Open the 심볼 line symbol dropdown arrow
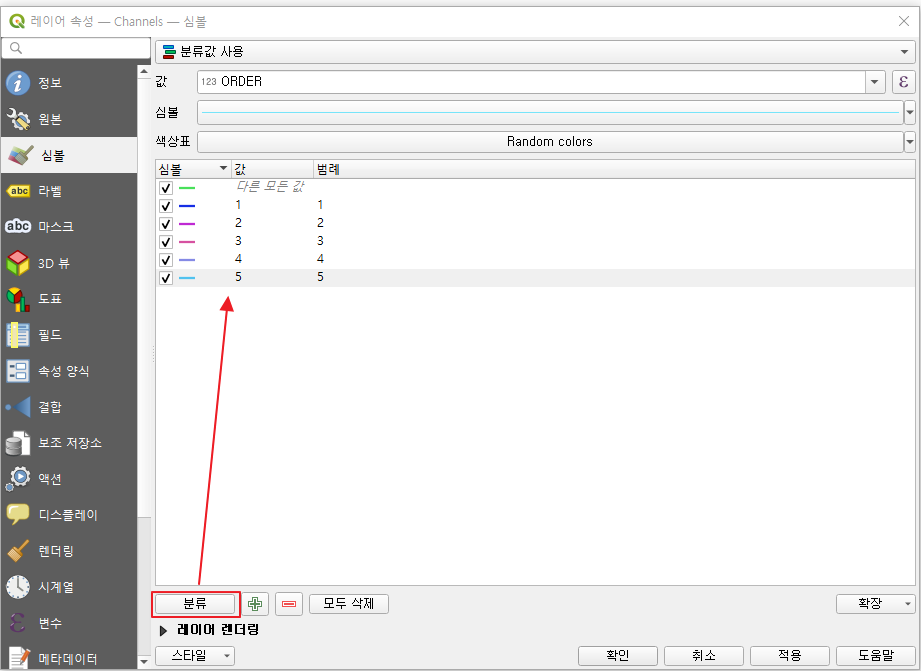 910,112
